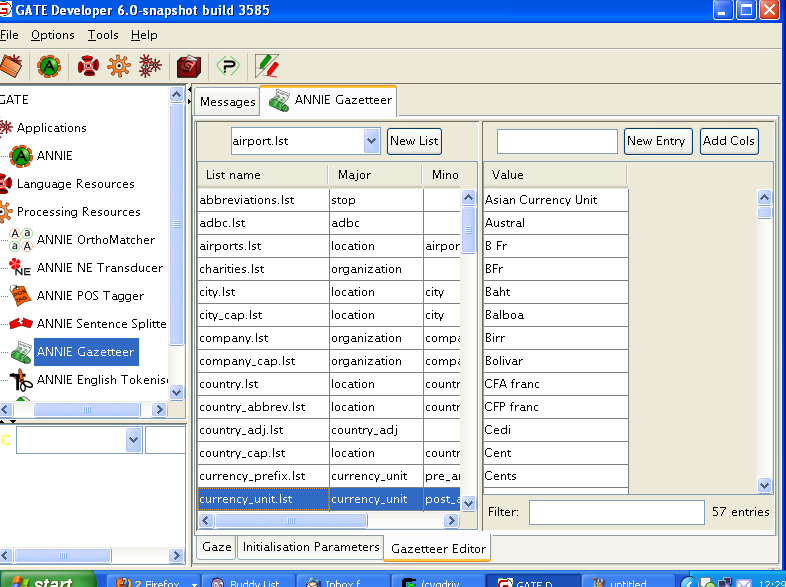Image resolution: width=786 pixels, height=587 pixels.
Task: Select the ANNIE Gazetteer tree item
Action: pyautogui.click(x=86, y=352)
